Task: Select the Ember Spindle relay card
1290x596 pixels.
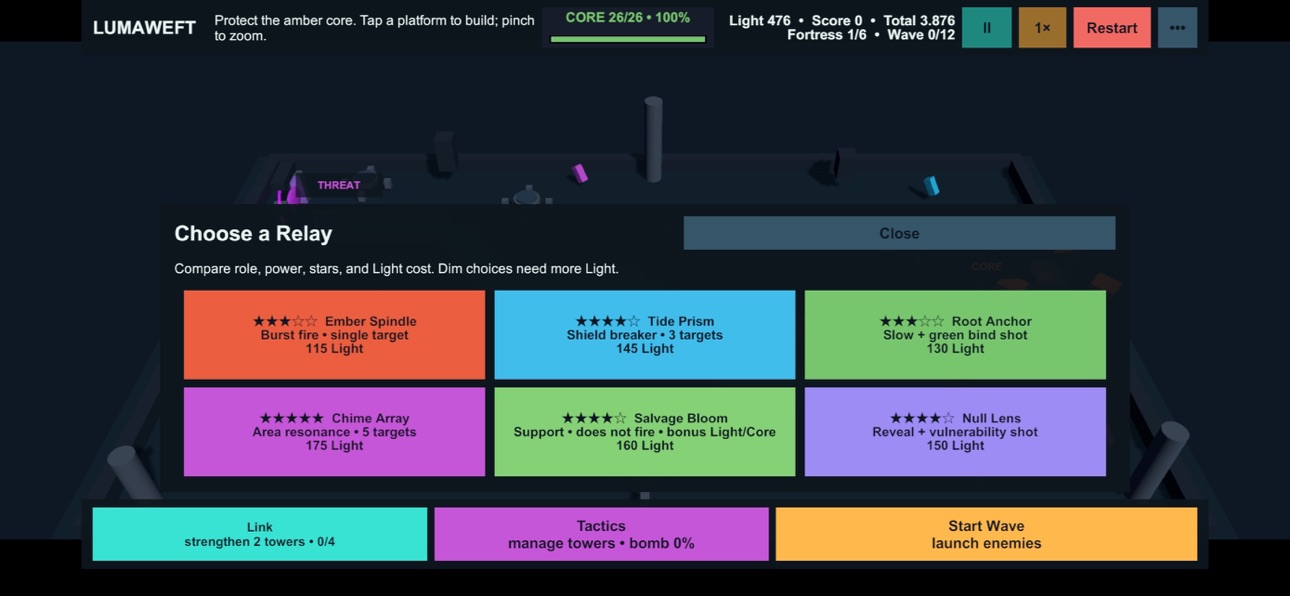Action: click(x=334, y=335)
